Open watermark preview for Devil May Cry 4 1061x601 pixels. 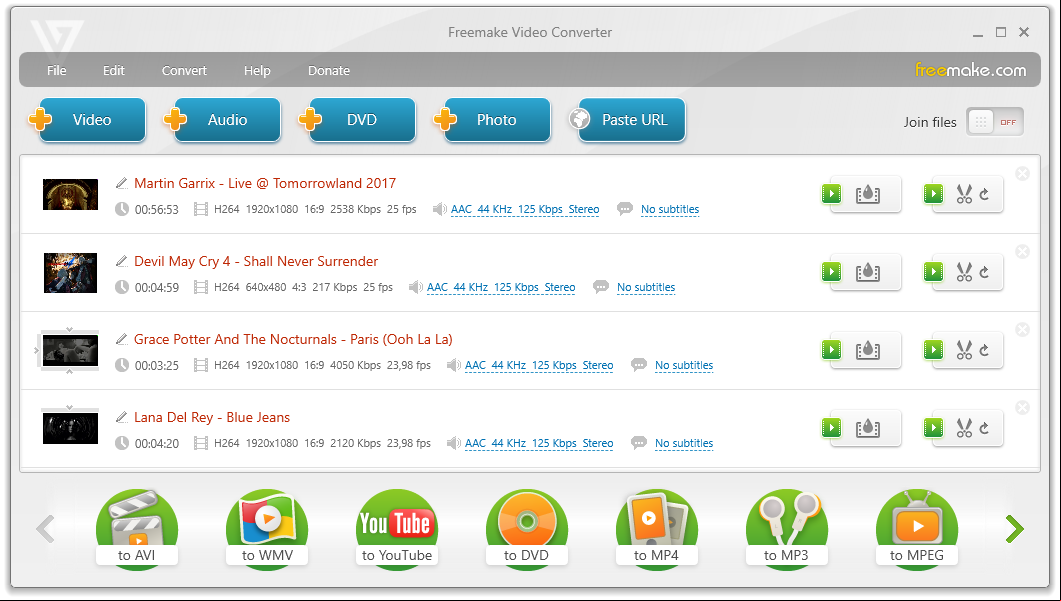tap(861, 272)
